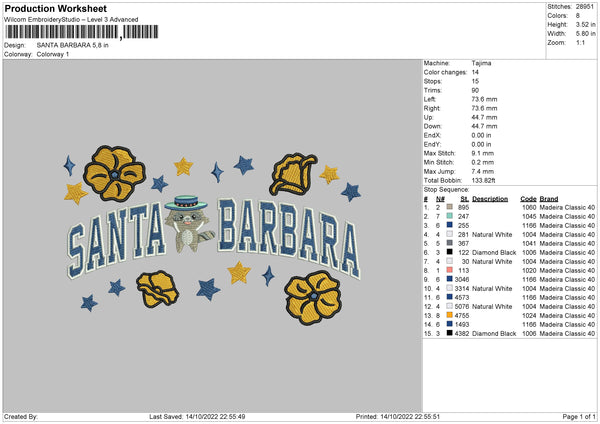Click the Max Stitch value '9.1 mm'
Viewport: 600px width, 424px height.
tap(483, 153)
